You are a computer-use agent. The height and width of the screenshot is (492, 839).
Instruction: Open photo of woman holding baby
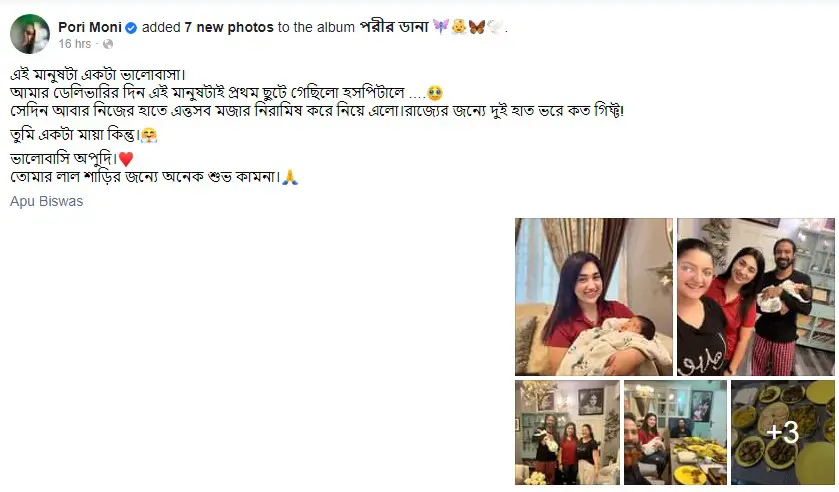point(594,297)
